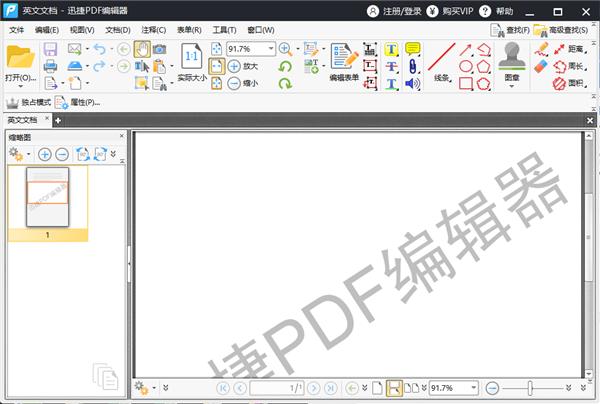
Task: Switch to single page layout in bottom bar
Action: click(x=377, y=388)
